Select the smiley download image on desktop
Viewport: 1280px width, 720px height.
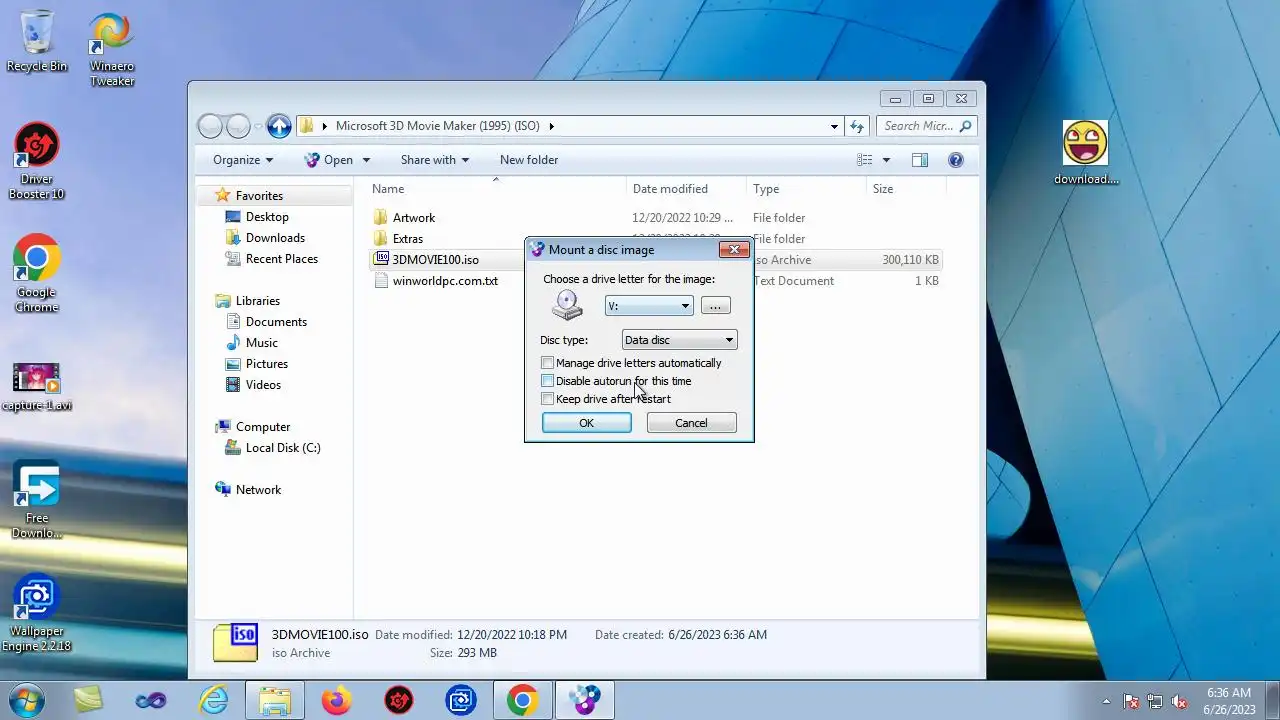coord(1086,152)
